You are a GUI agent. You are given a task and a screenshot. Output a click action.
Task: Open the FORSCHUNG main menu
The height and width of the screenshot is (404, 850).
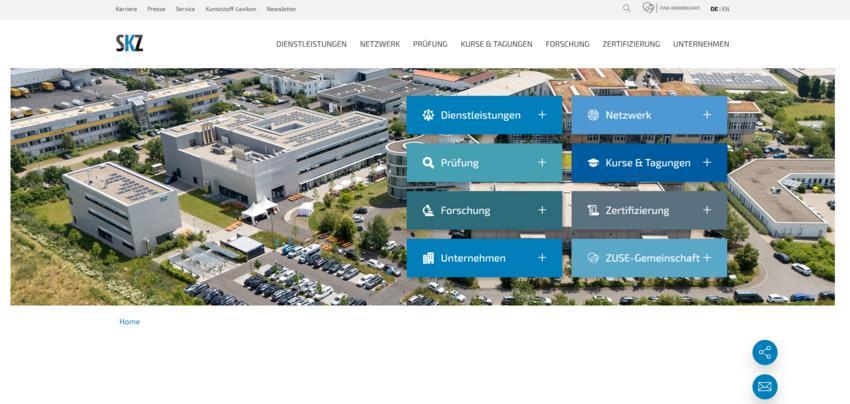tap(567, 44)
